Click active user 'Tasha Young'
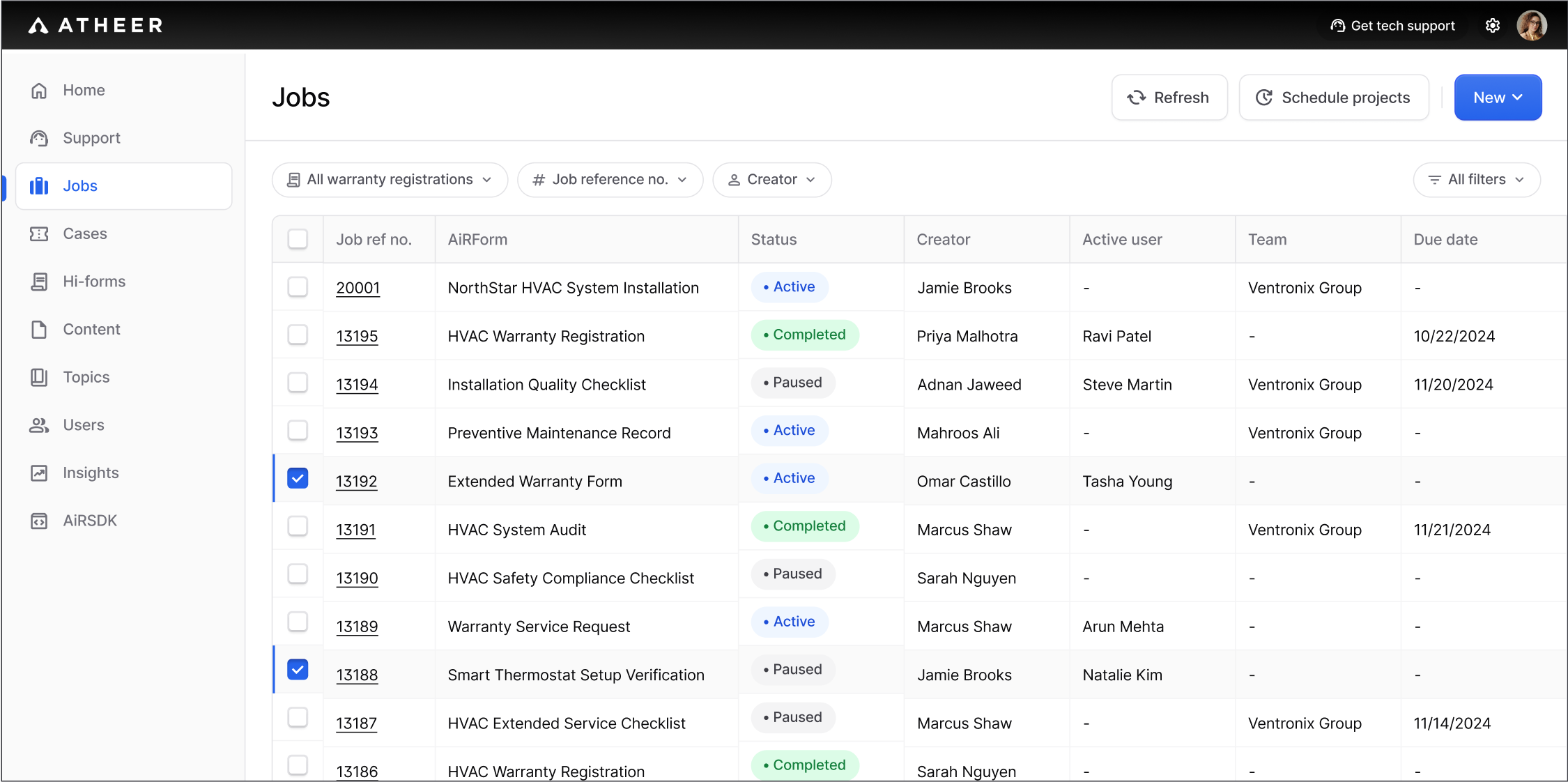This screenshot has width=1568, height=782. (1128, 482)
